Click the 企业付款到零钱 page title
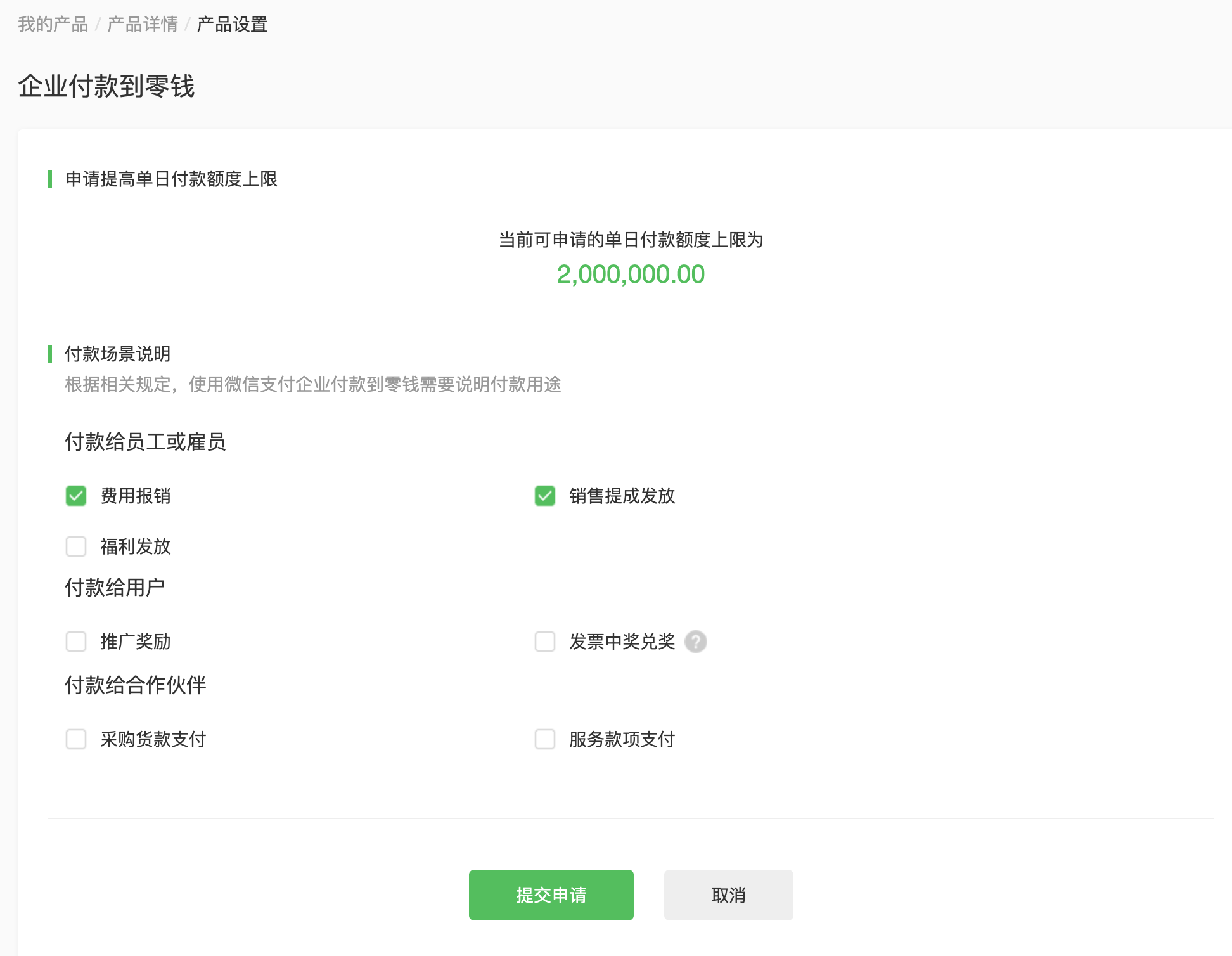 coord(106,86)
